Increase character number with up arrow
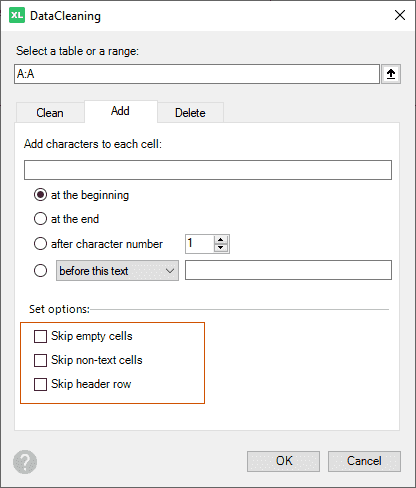This screenshot has width=416, height=488. (x=220, y=240)
